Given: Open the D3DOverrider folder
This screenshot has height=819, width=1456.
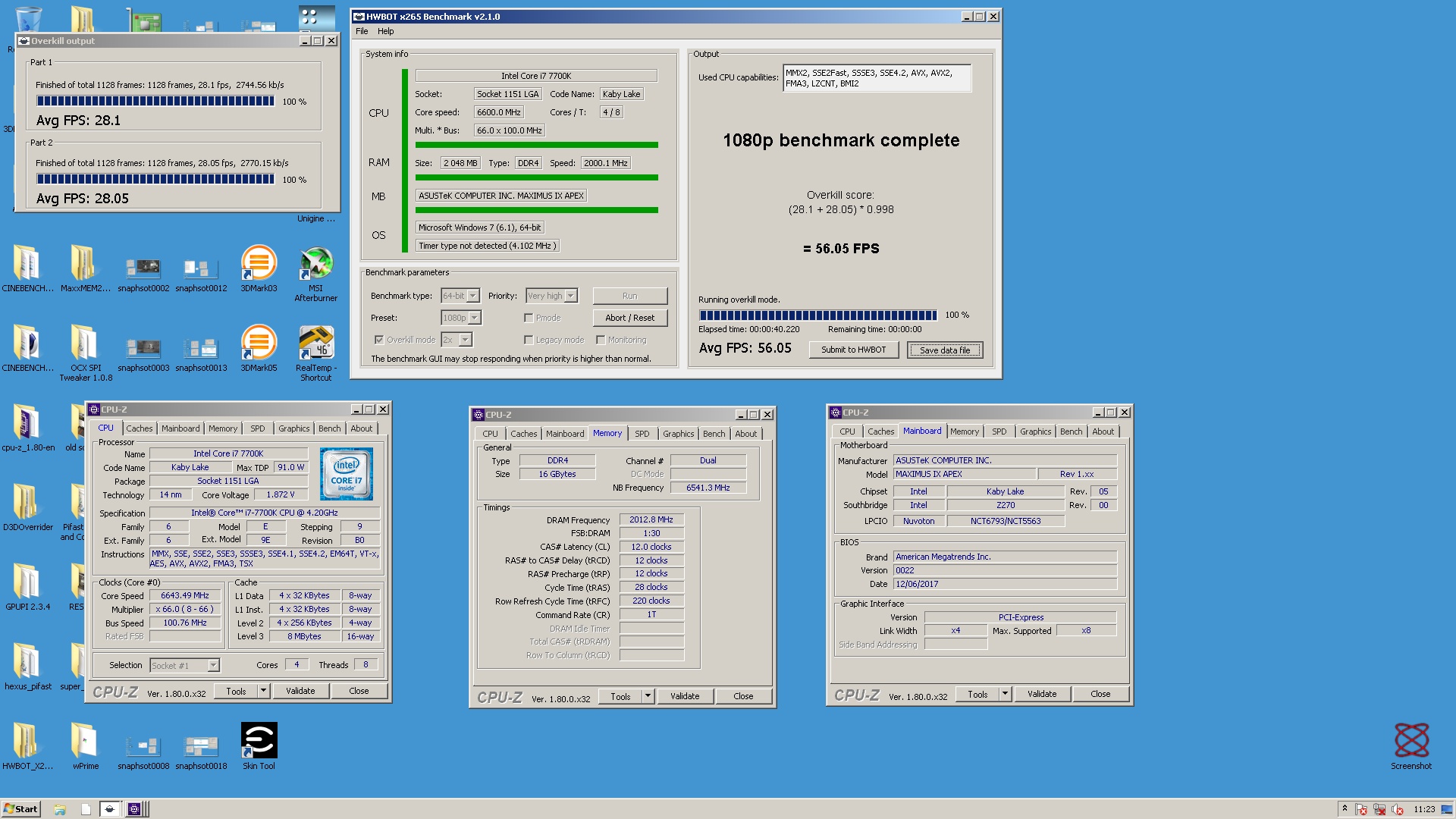Looking at the screenshot, I should (28, 507).
